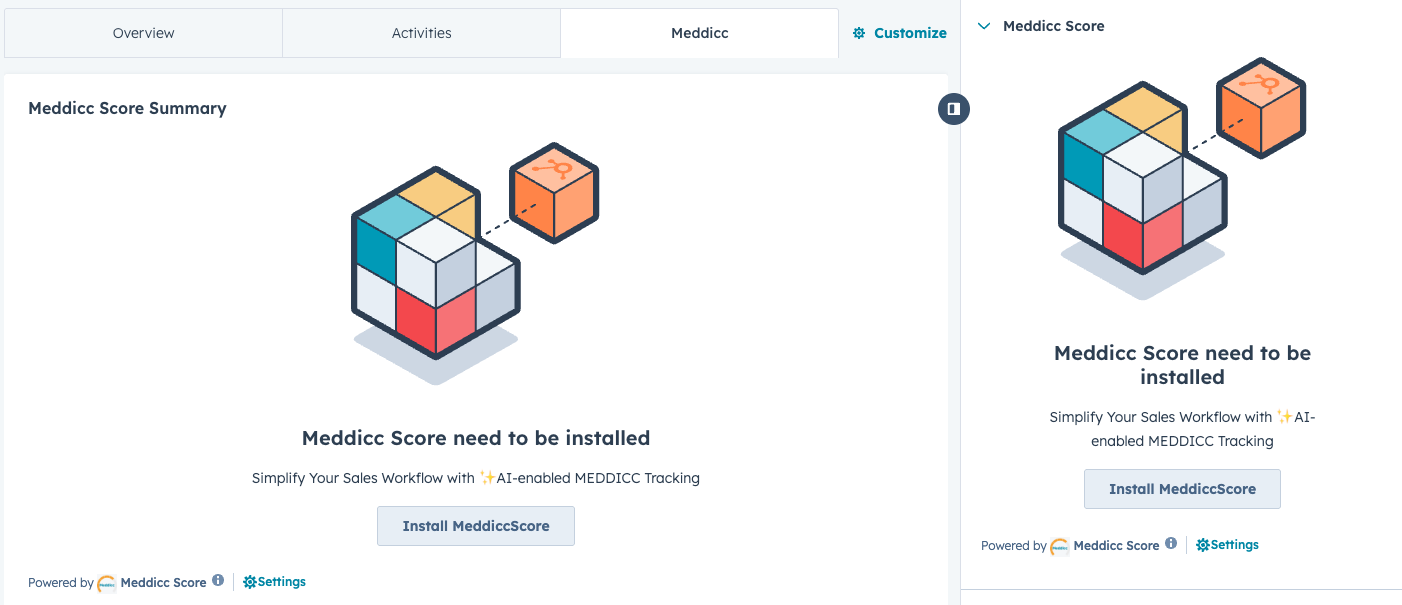Click Install MeddiccScore in the right sidebar
Viewport: 1402px width, 605px height.
1182,488
